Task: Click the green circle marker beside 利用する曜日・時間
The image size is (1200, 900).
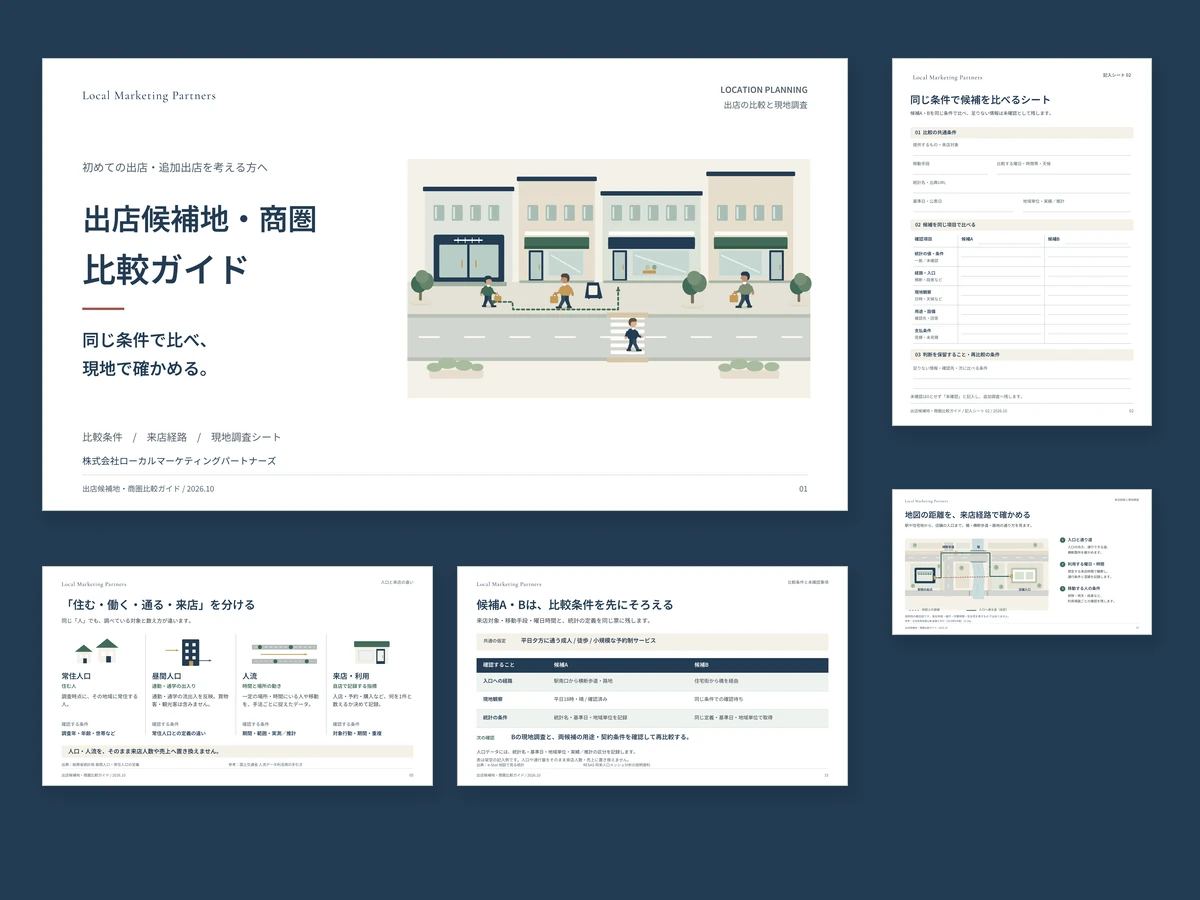Action: (1062, 565)
